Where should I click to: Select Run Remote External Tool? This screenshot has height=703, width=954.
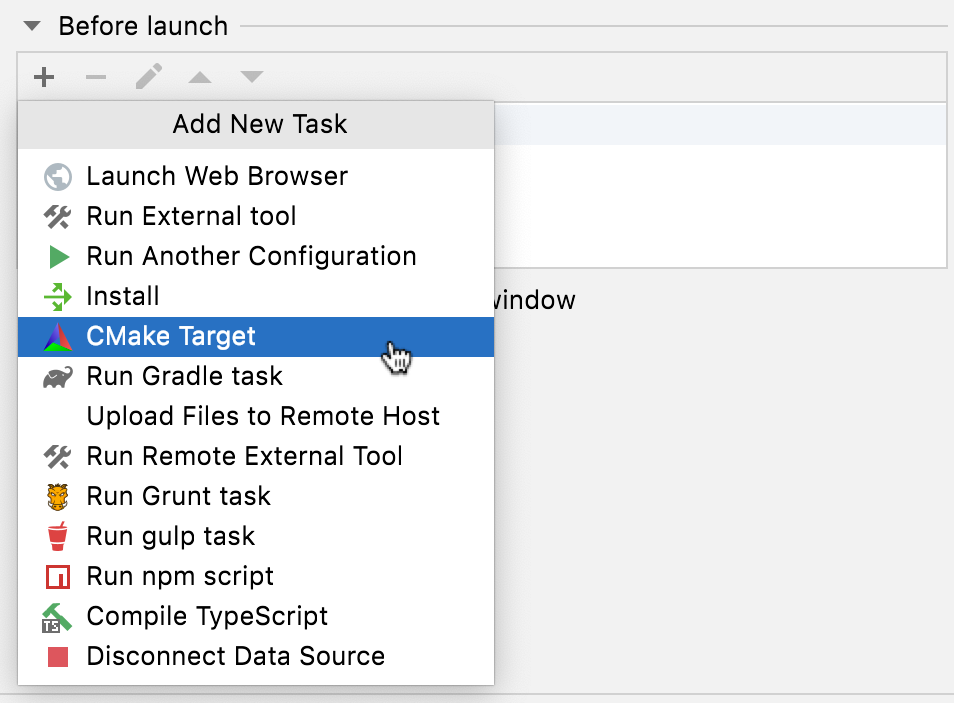(x=243, y=456)
